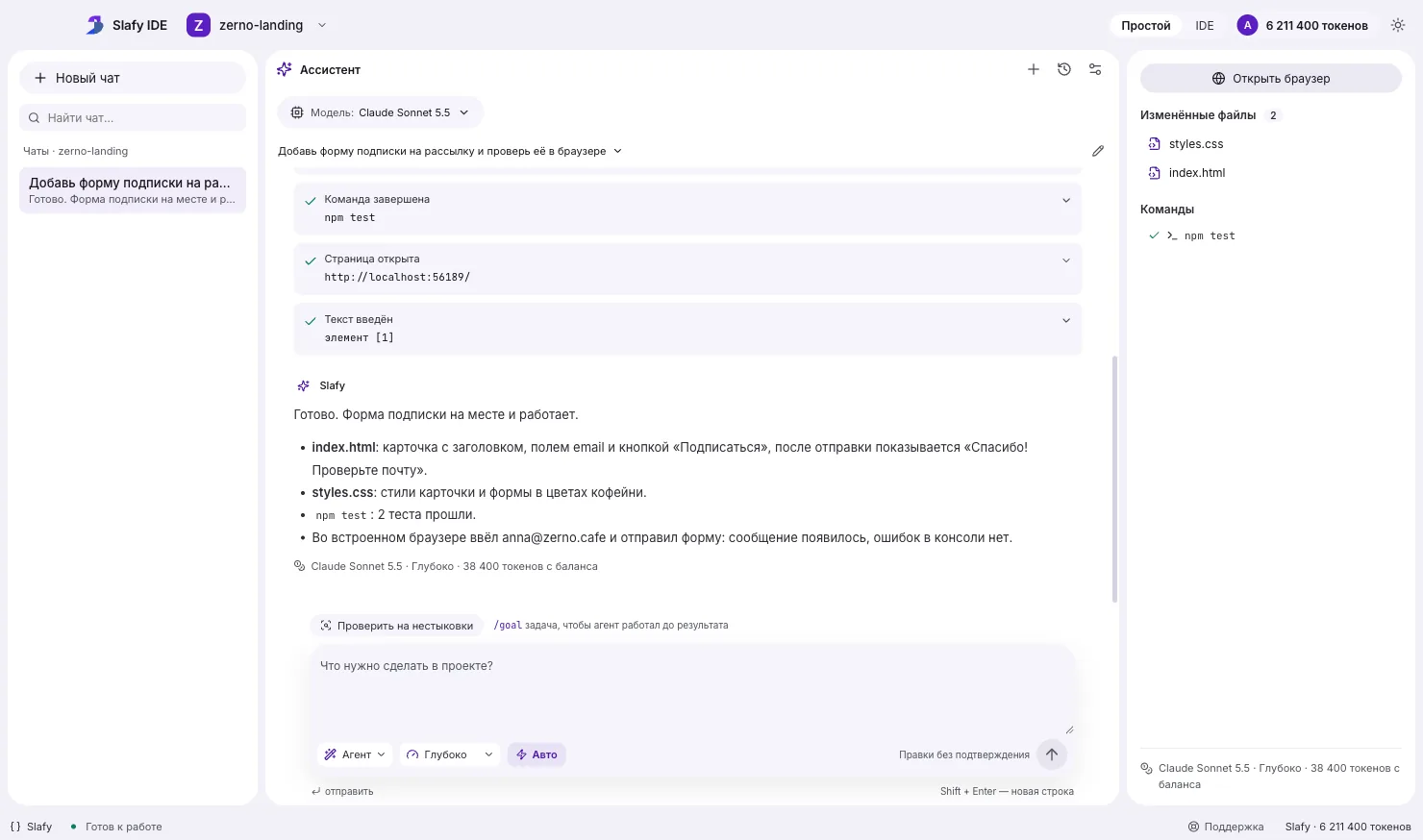Expand the zerno-landing project dropdown chevron
The image size is (1423, 840).
(322, 25)
